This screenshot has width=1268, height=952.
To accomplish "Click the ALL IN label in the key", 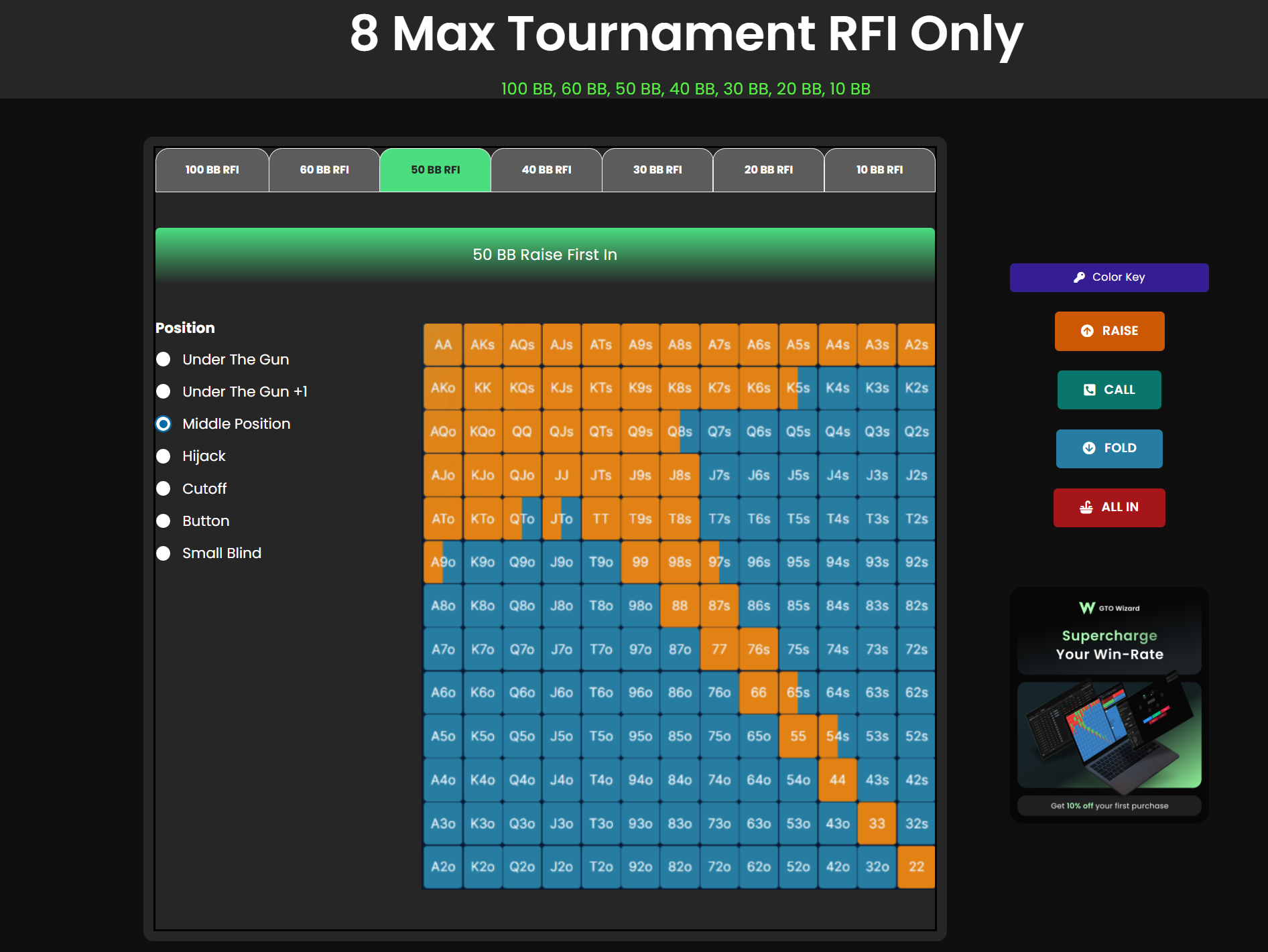I will (1120, 507).
